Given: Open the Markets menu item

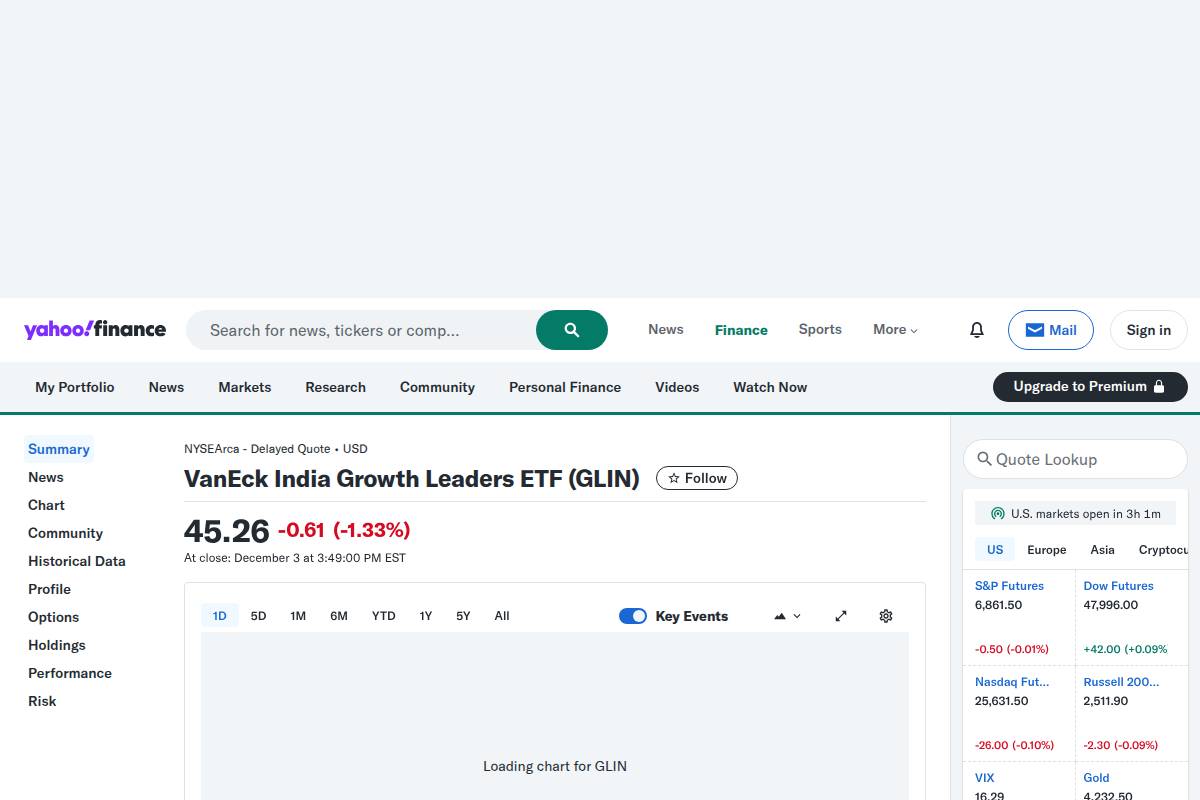Looking at the screenshot, I should click(244, 387).
